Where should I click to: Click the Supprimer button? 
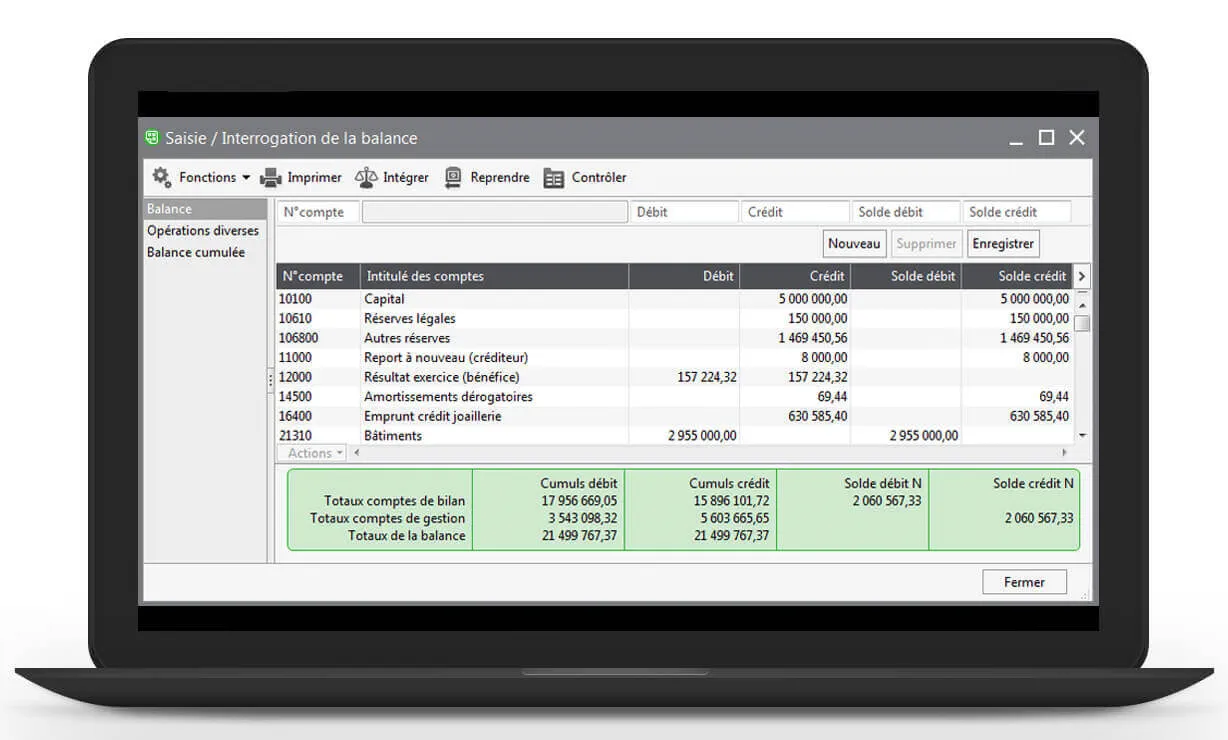(x=926, y=243)
